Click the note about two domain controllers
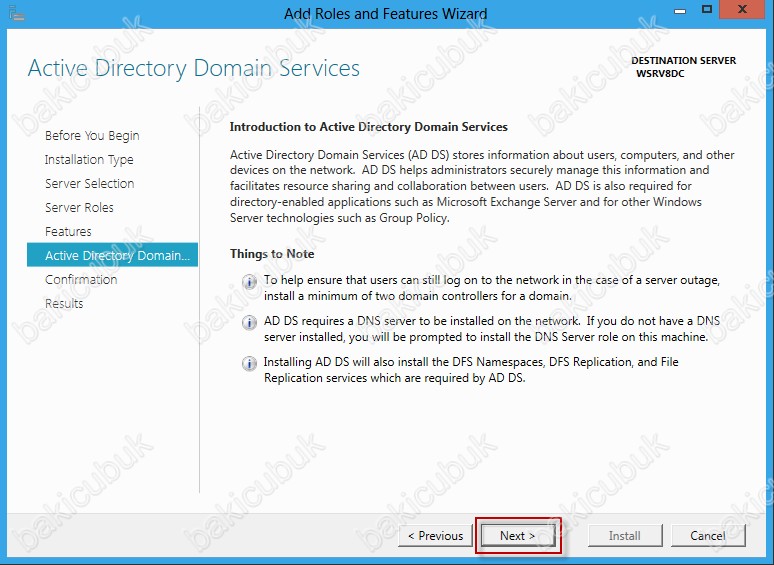Viewport: 774px width, 565px height. [x=492, y=288]
